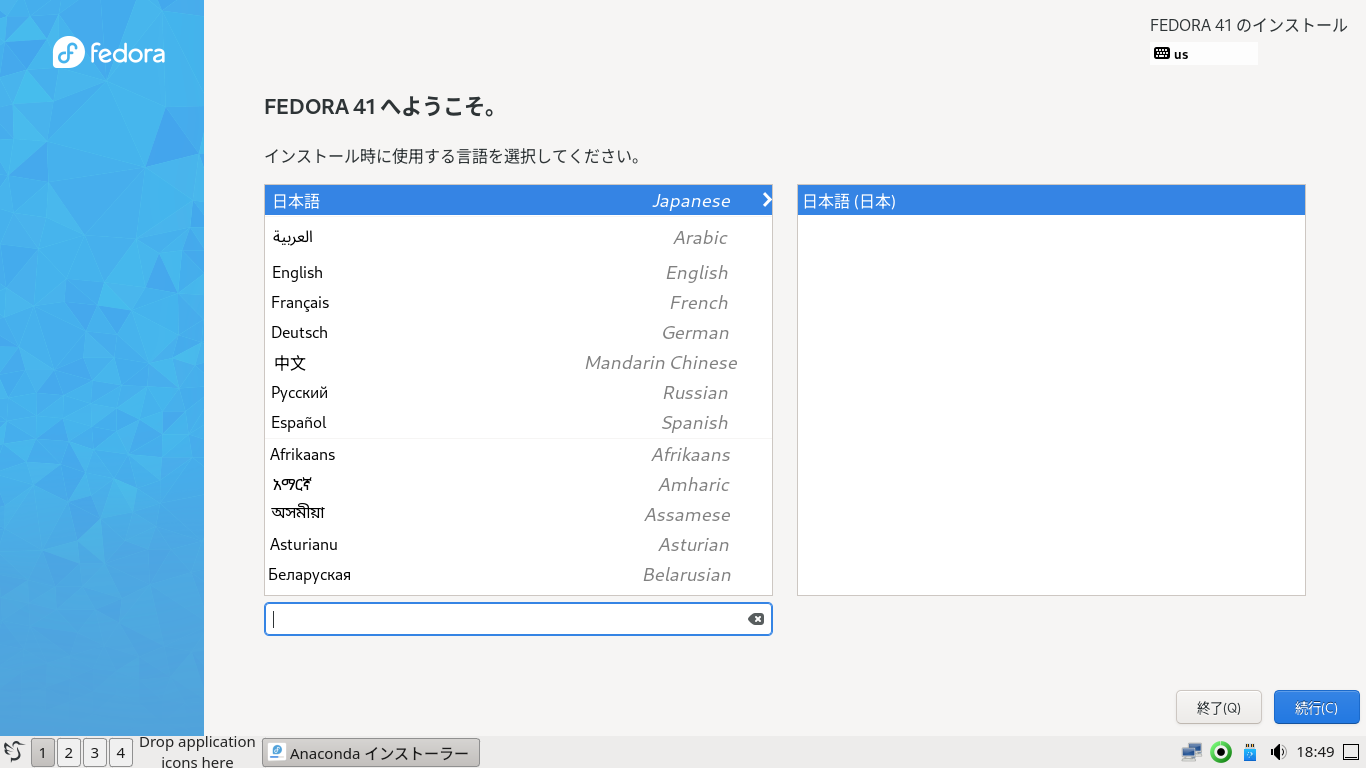The height and width of the screenshot is (768, 1366).
Task: Select the Français French row
Action: click(x=518, y=302)
